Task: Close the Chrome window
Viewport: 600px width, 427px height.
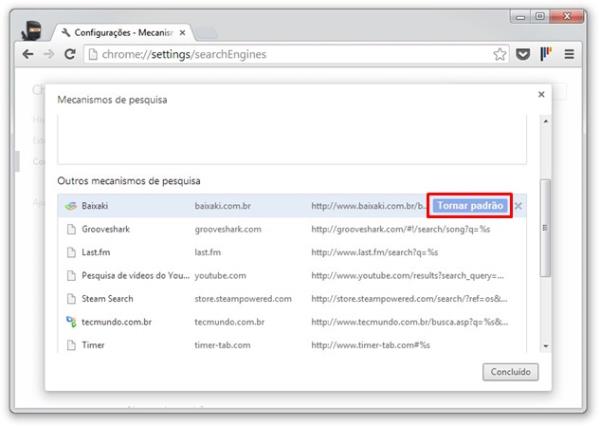Action: [x=567, y=16]
